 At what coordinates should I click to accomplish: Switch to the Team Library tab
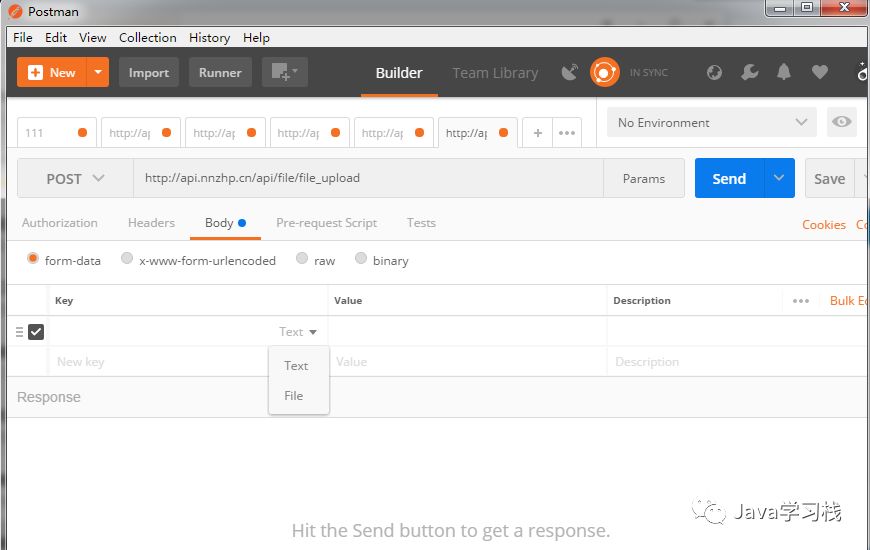(495, 73)
